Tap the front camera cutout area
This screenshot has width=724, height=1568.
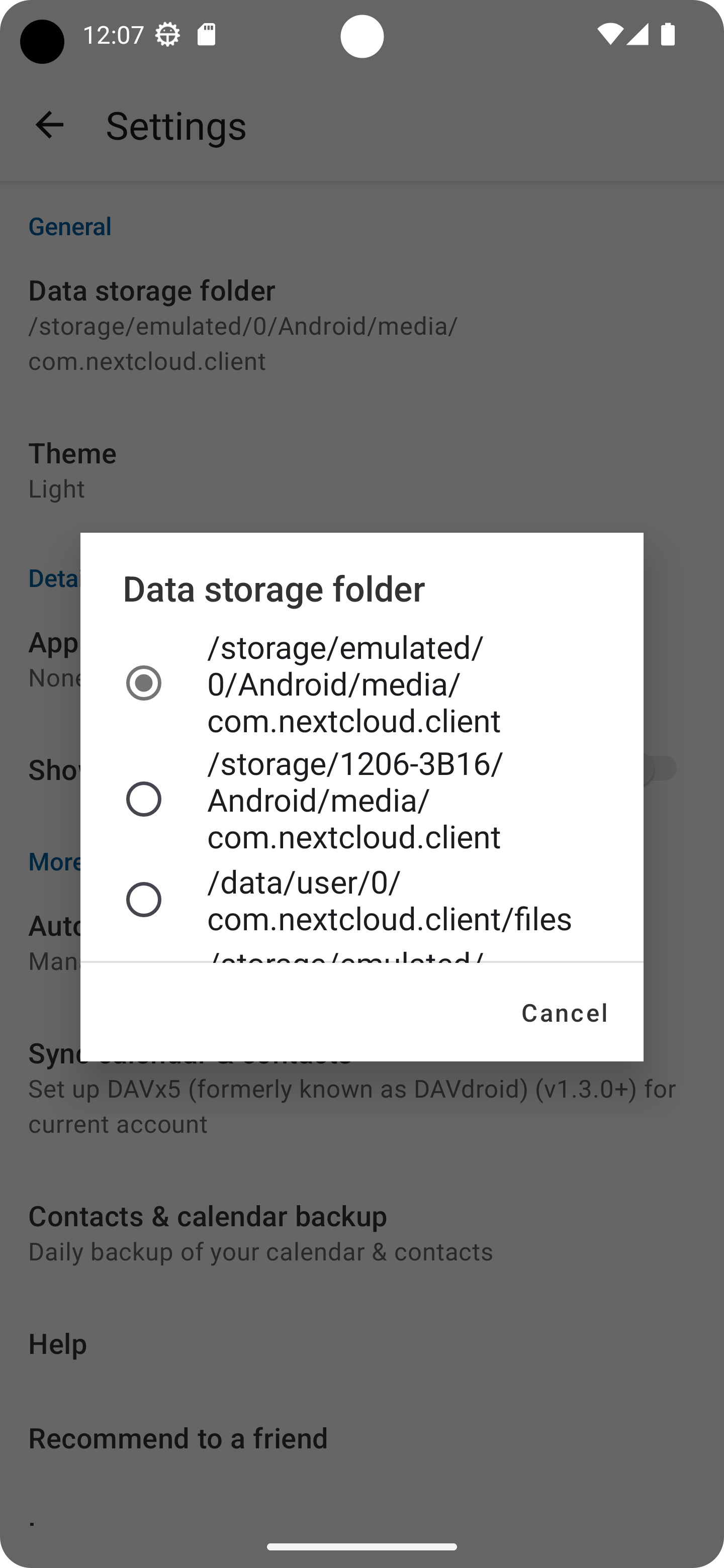363,38
